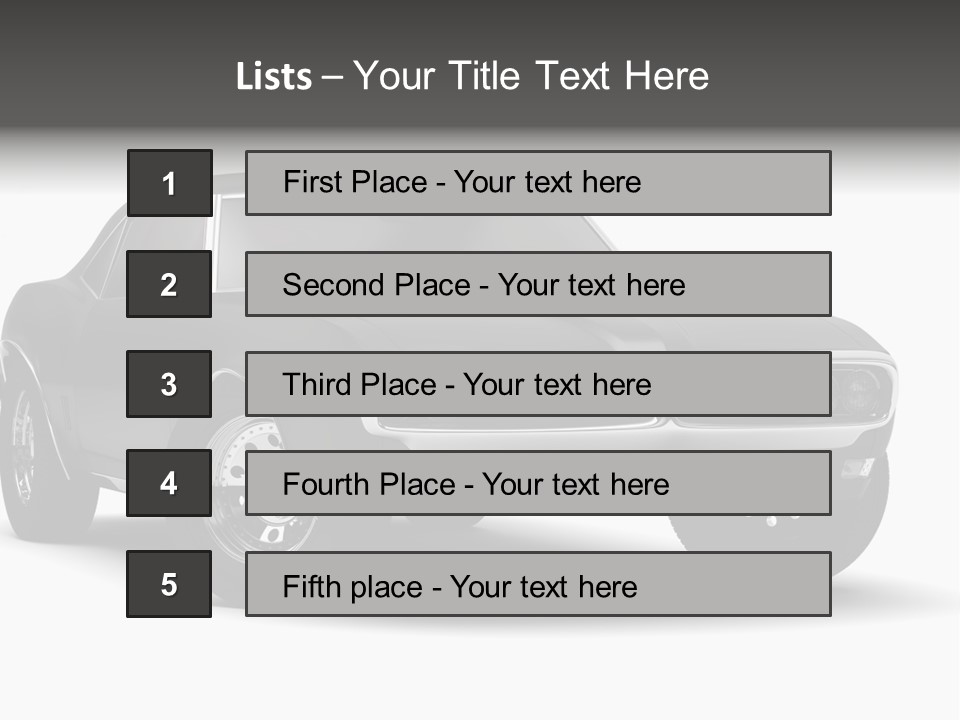Click empty white area below Fifth place

coord(480,670)
